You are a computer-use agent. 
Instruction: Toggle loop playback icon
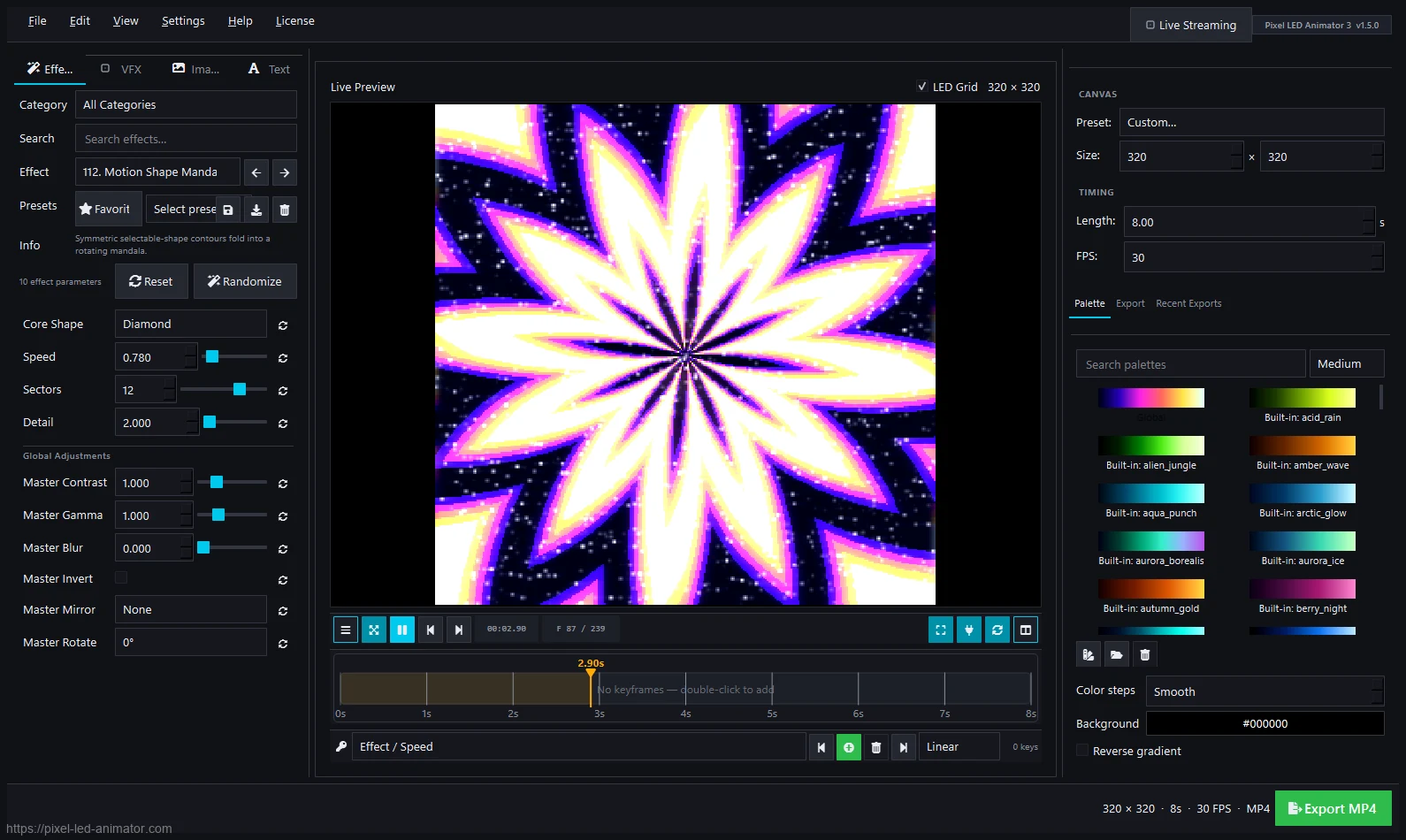[997, 630]
